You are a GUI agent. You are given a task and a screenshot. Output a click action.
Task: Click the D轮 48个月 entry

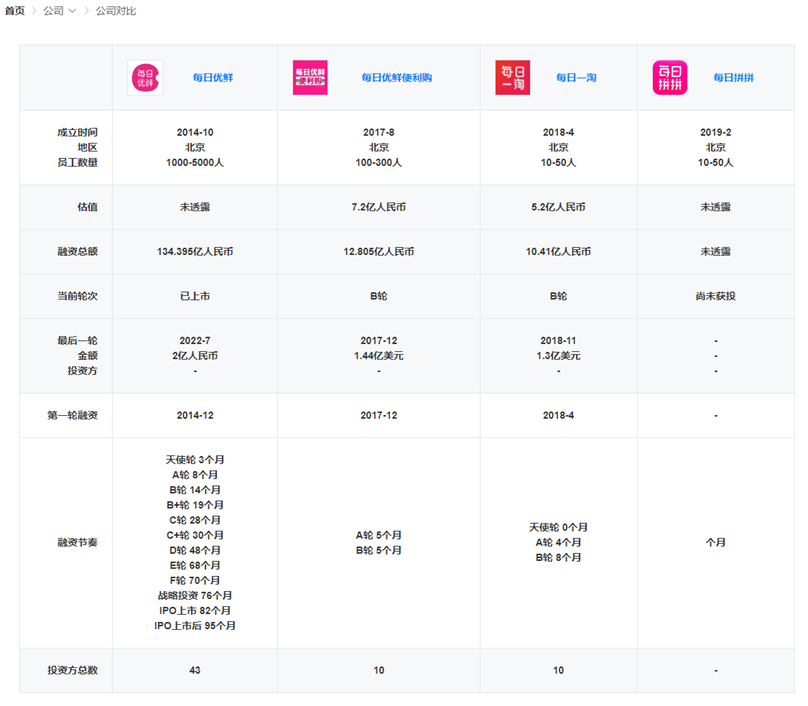[x=195, y=550]
